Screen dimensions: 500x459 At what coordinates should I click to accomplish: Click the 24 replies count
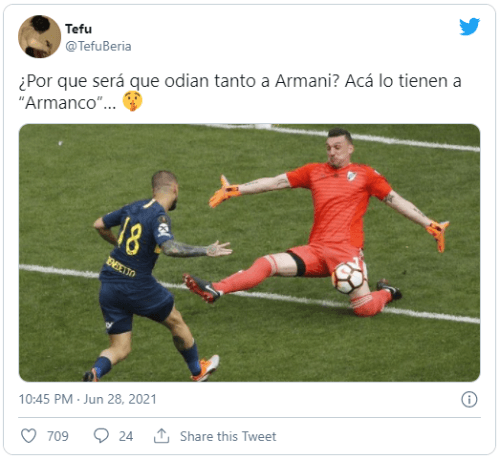126,436
